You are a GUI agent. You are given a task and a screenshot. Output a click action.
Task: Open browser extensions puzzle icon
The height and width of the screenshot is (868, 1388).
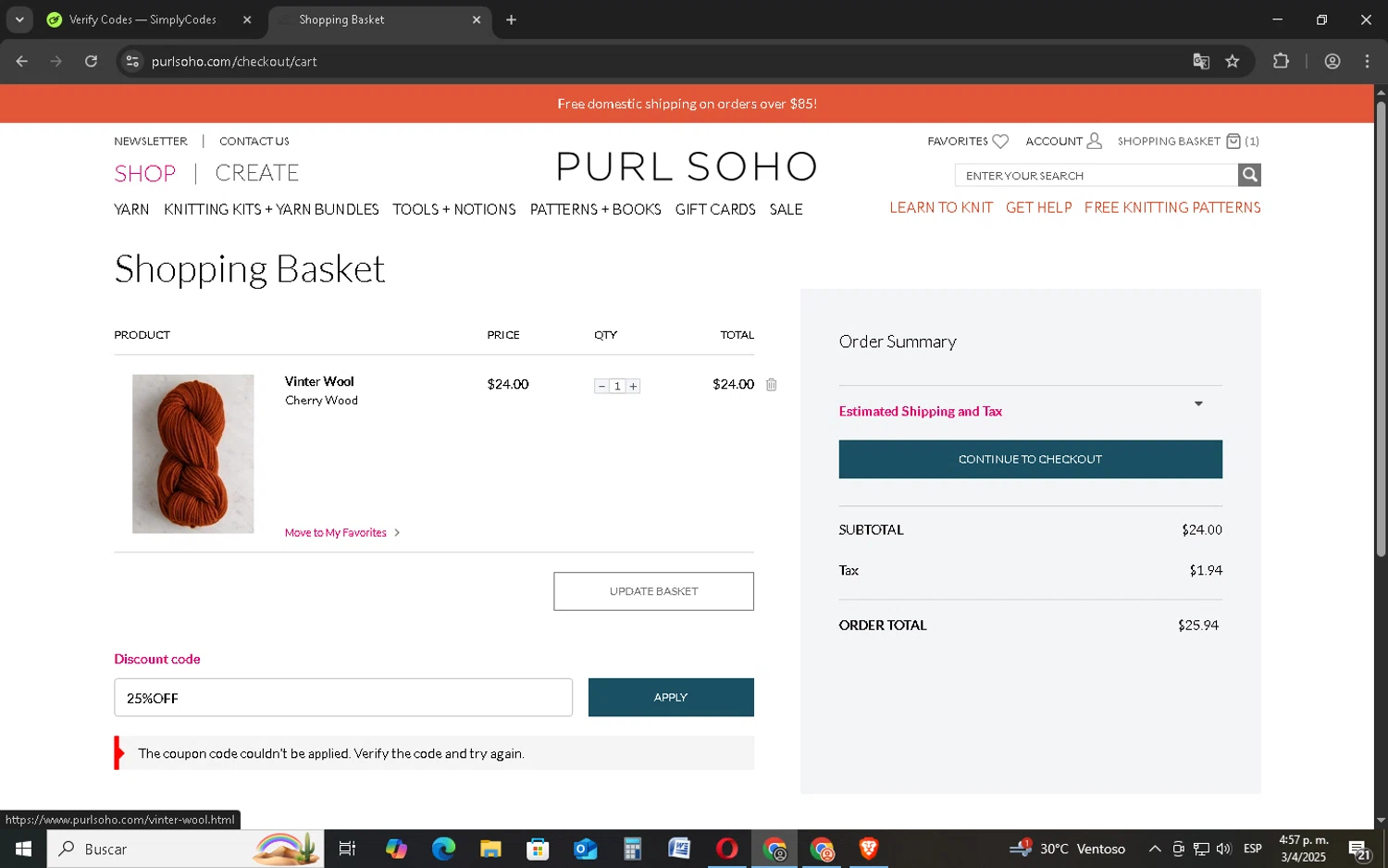[1281, 61]
